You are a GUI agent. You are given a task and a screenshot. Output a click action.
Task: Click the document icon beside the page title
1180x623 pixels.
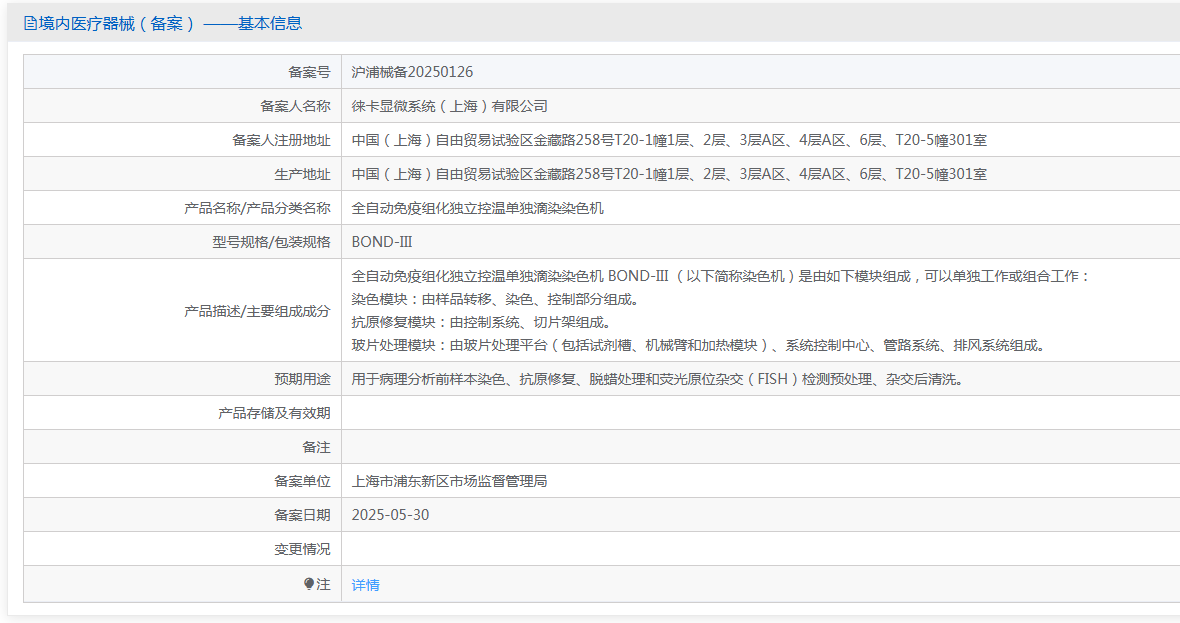(30, 23)
